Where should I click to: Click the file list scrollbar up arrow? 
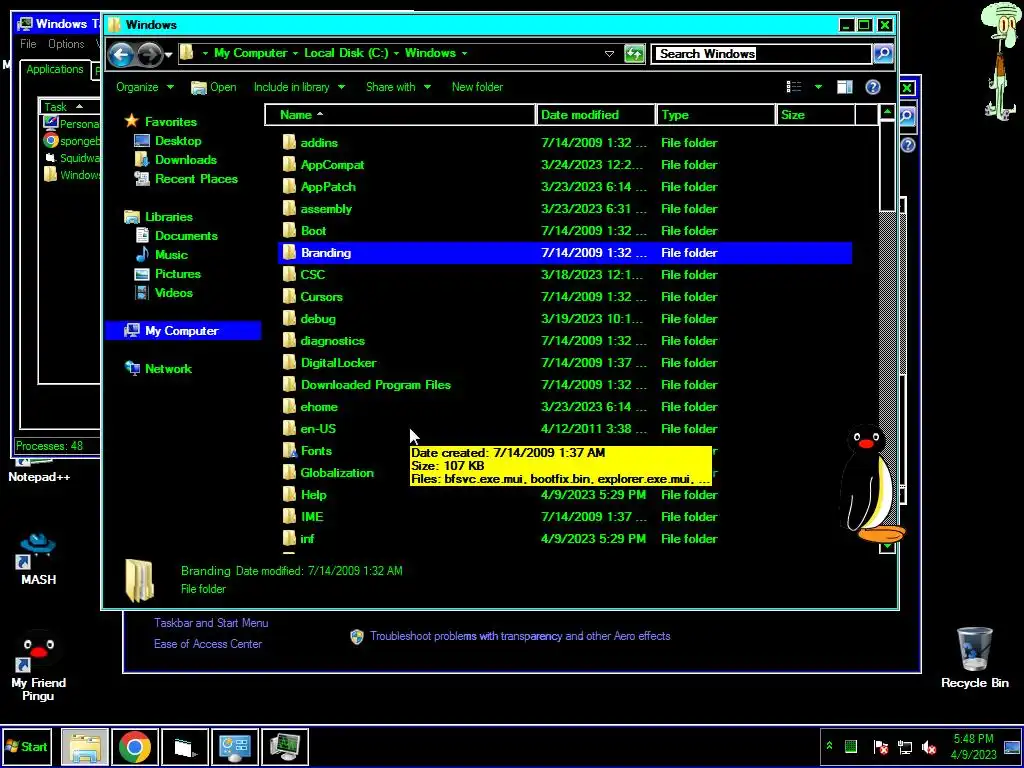point(887,112)
